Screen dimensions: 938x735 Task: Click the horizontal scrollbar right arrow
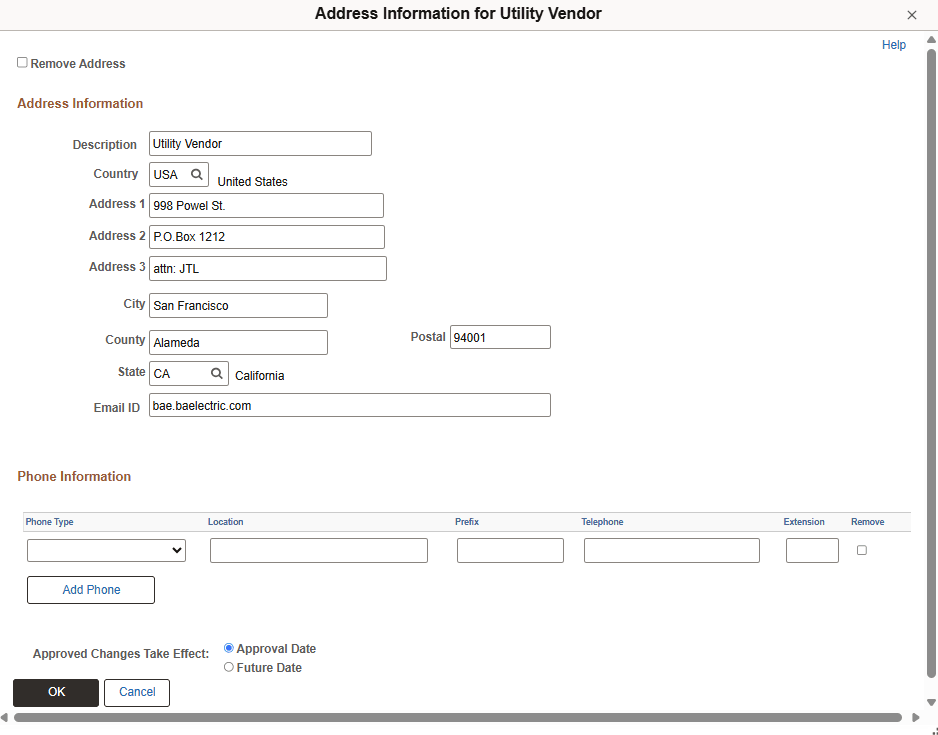[x=915, y=717]
